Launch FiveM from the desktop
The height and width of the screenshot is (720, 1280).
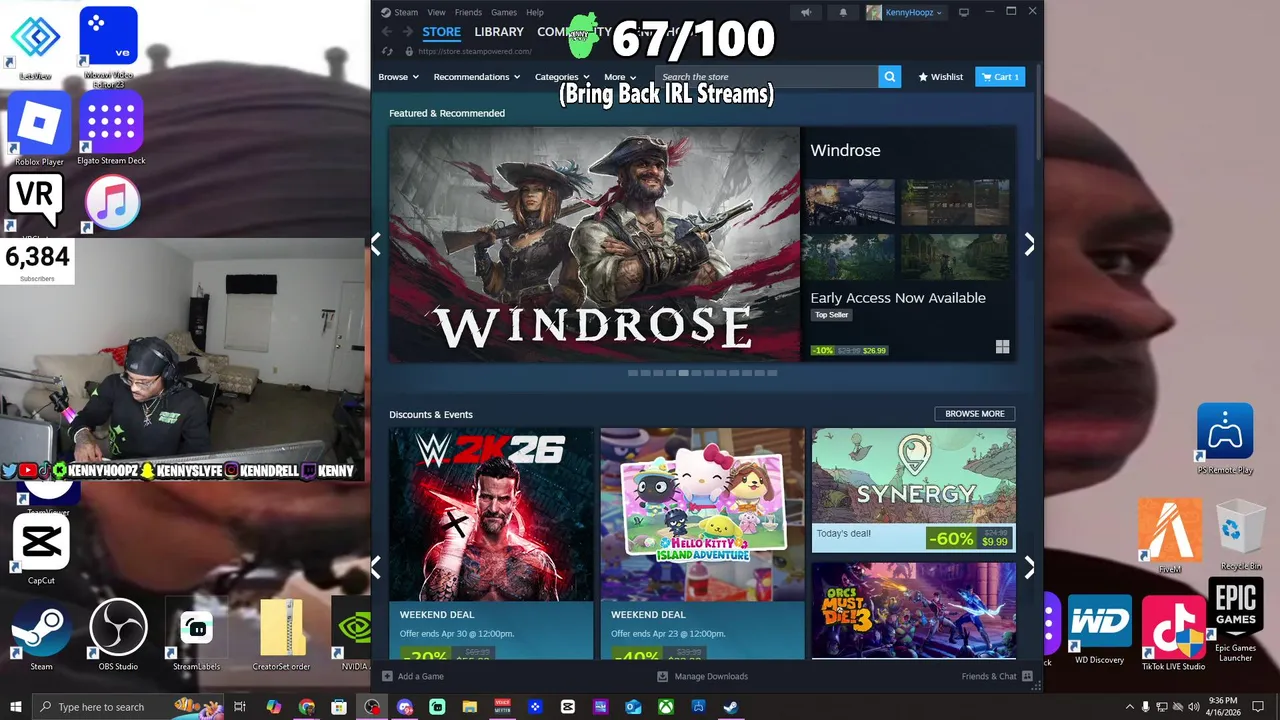coord(1170,535)
